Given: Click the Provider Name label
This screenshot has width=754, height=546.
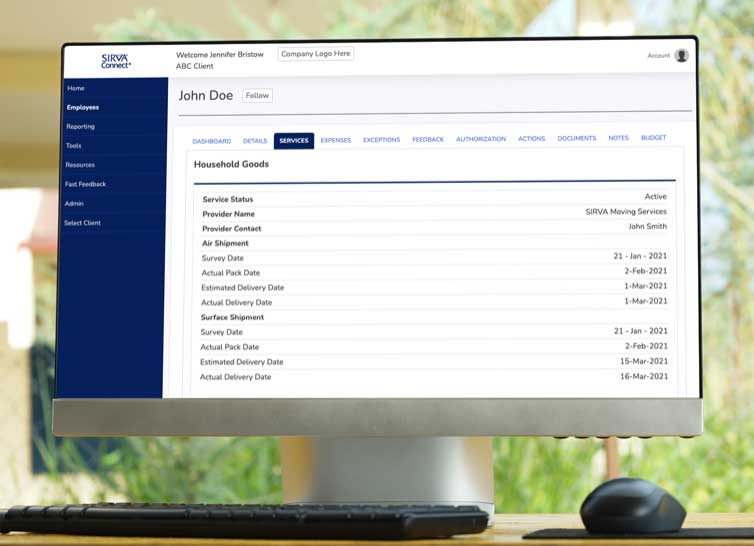Looking at the screenshot, I should (x=228, y=214).
